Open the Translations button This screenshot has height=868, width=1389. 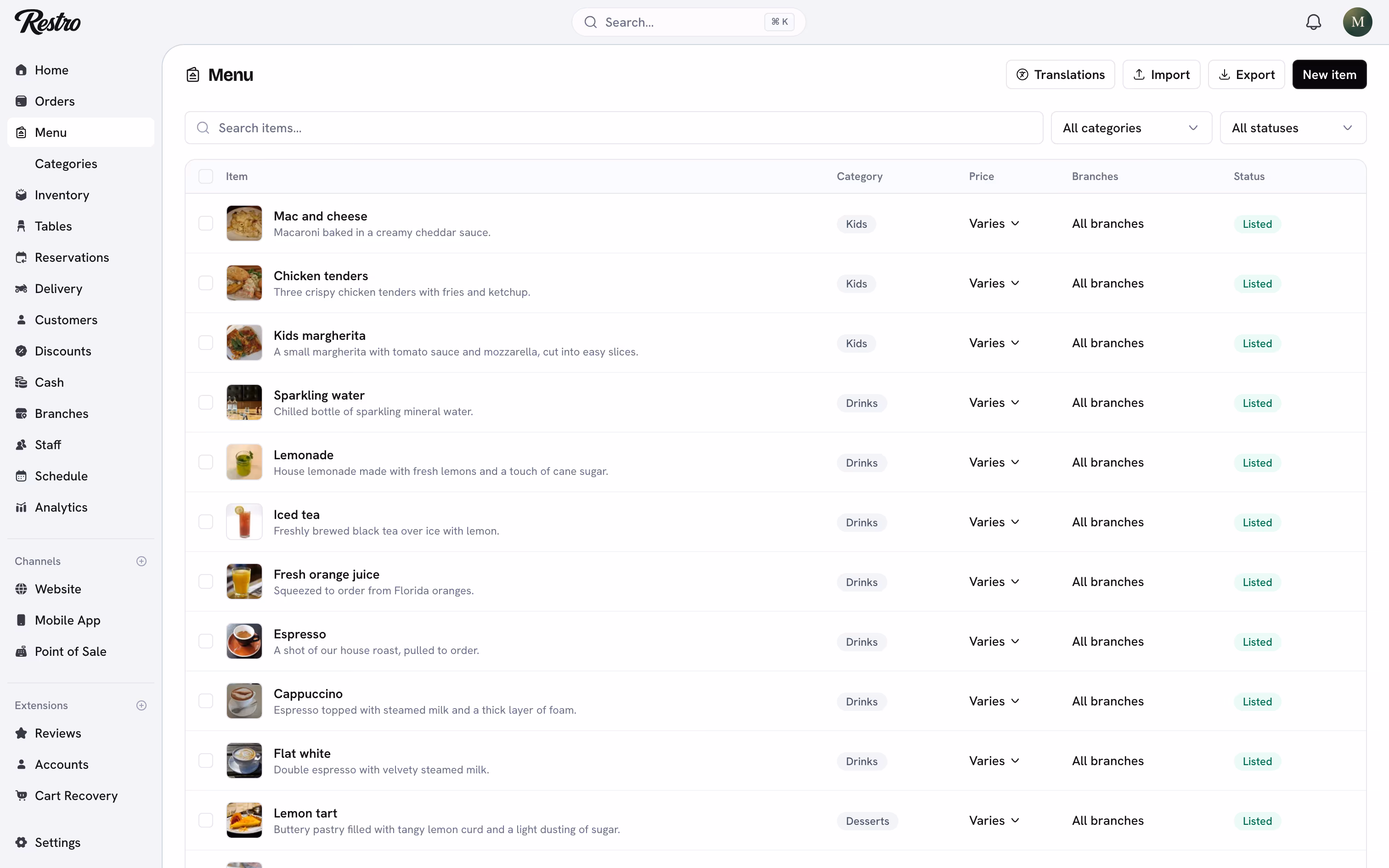click(x=1060, y=74)
